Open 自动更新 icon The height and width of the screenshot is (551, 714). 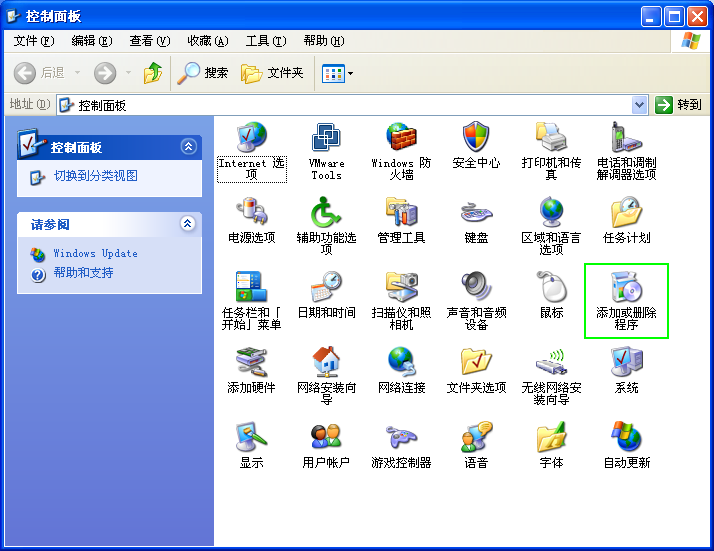point(626,436)
